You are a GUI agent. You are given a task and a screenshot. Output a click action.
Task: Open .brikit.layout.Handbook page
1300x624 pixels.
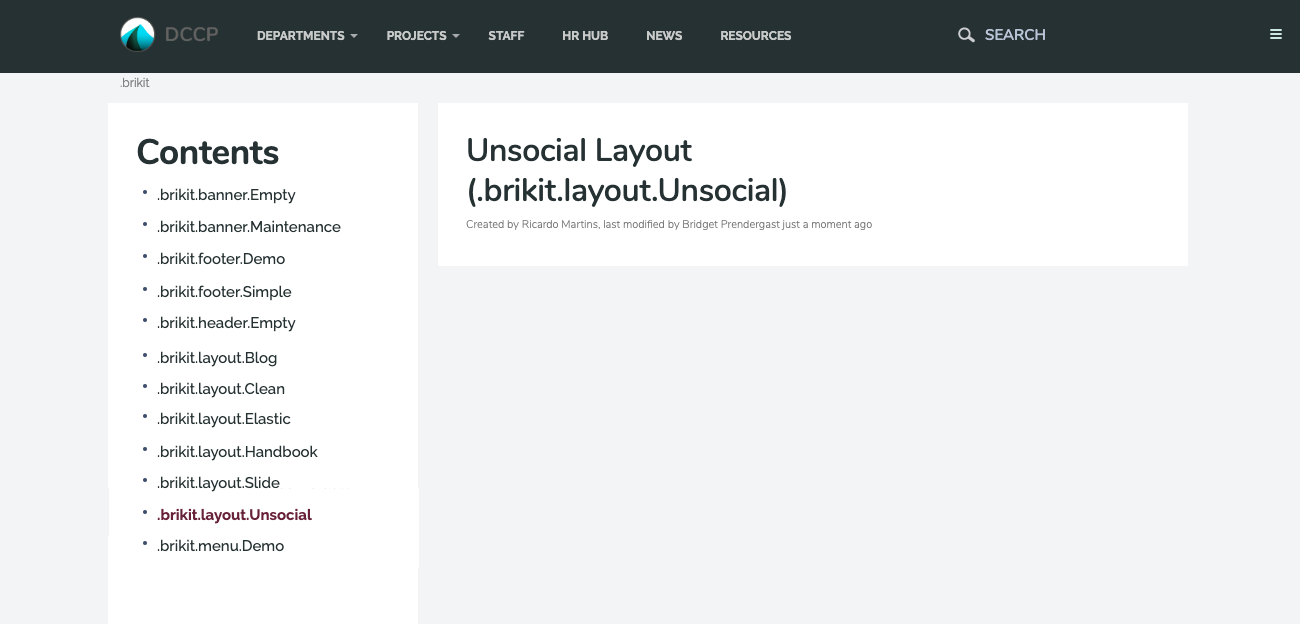coord(237,452)
